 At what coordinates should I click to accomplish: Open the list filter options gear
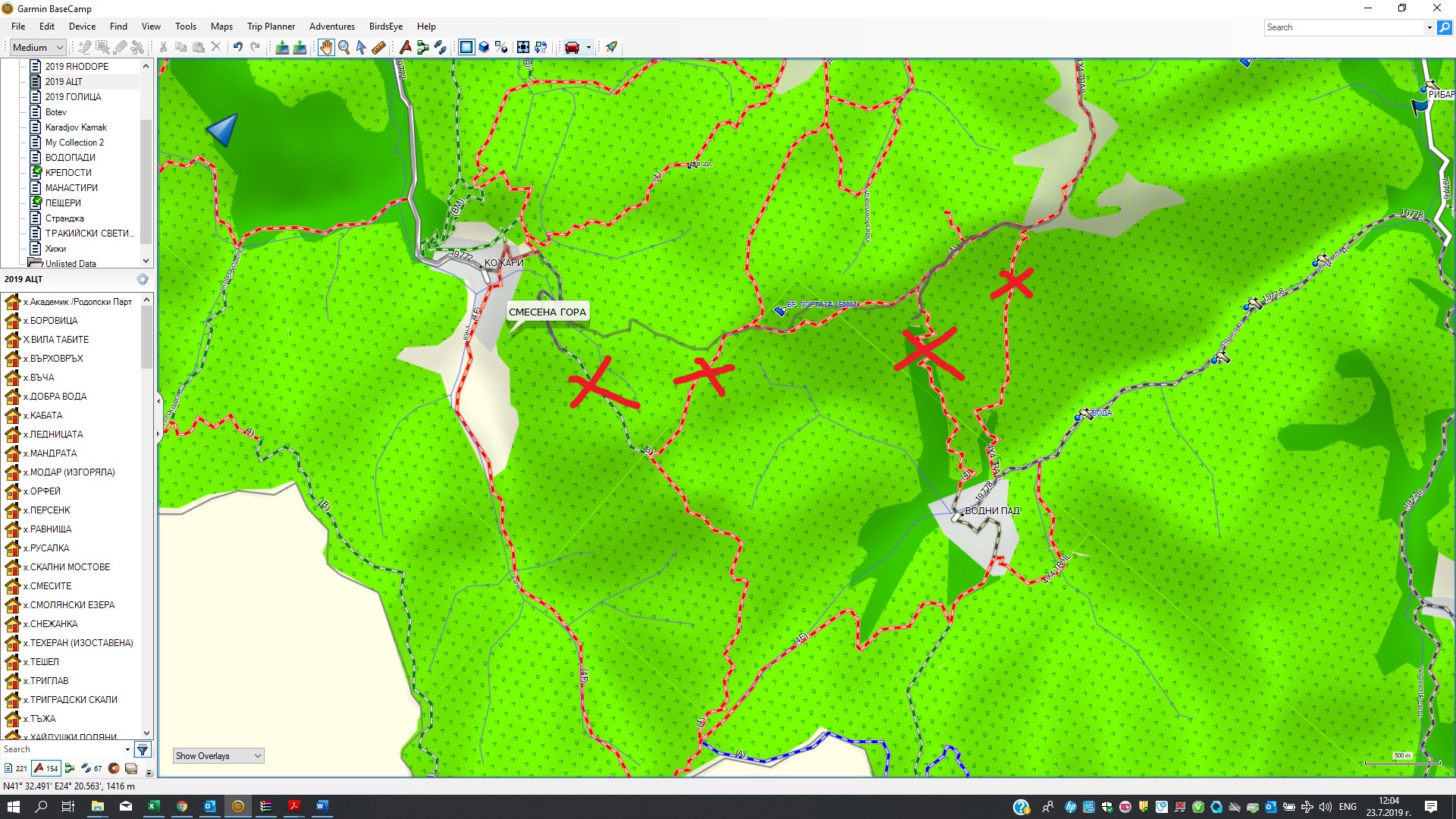143,279
